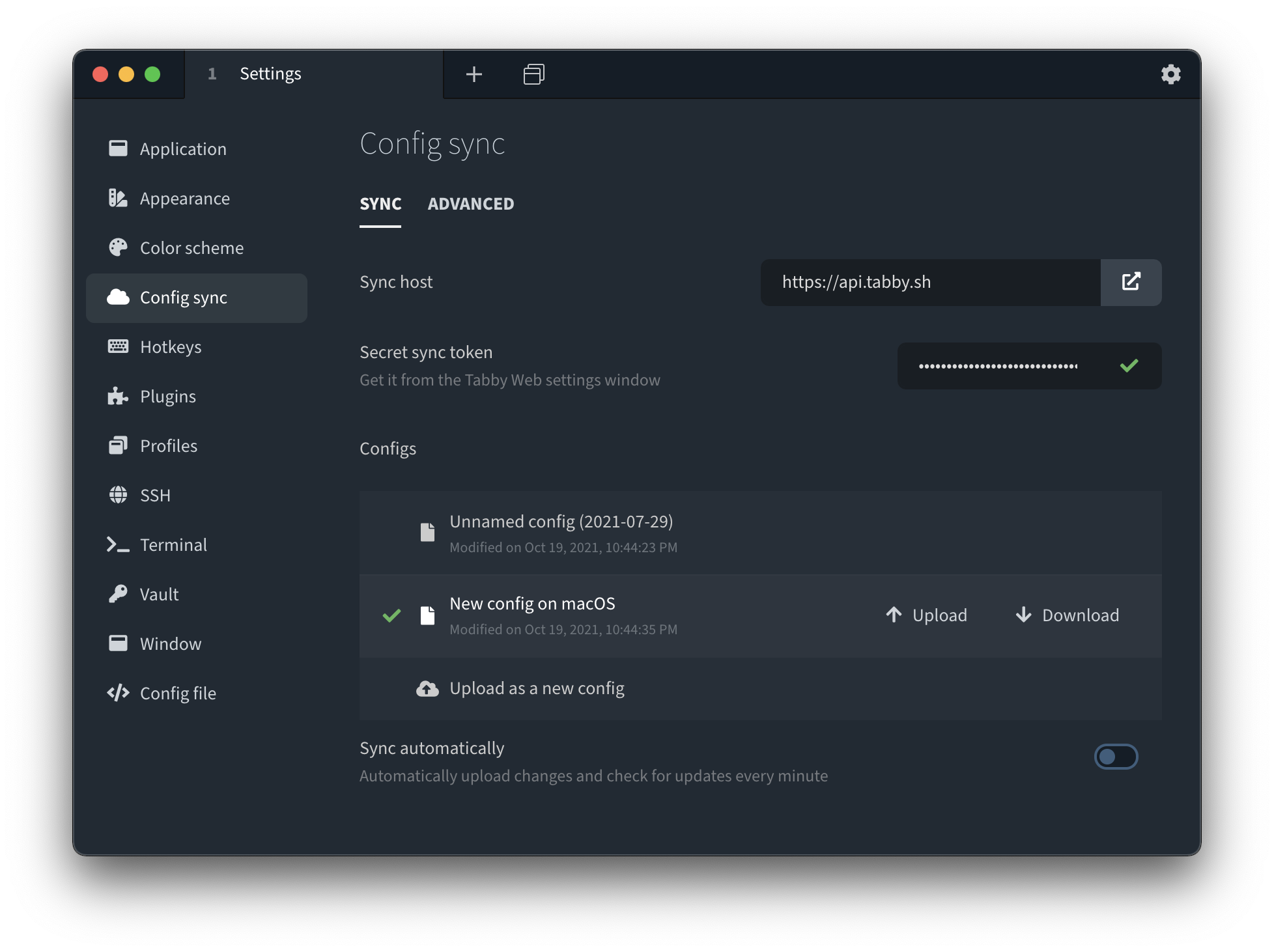
Task: Open the Config file section
Action: (178, 693)
